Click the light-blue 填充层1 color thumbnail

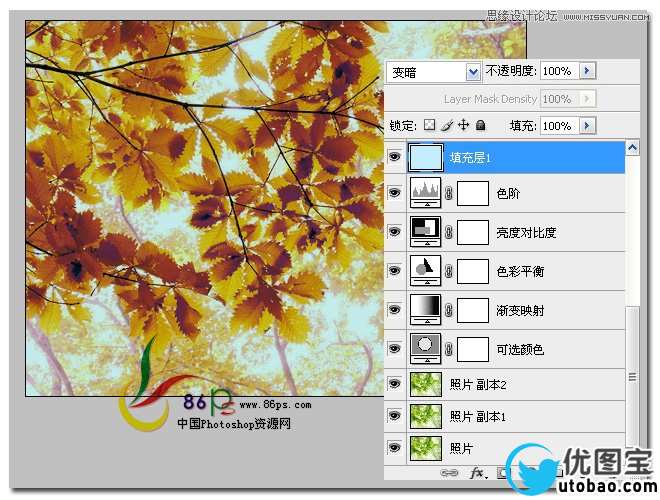(x=426, y=157)
